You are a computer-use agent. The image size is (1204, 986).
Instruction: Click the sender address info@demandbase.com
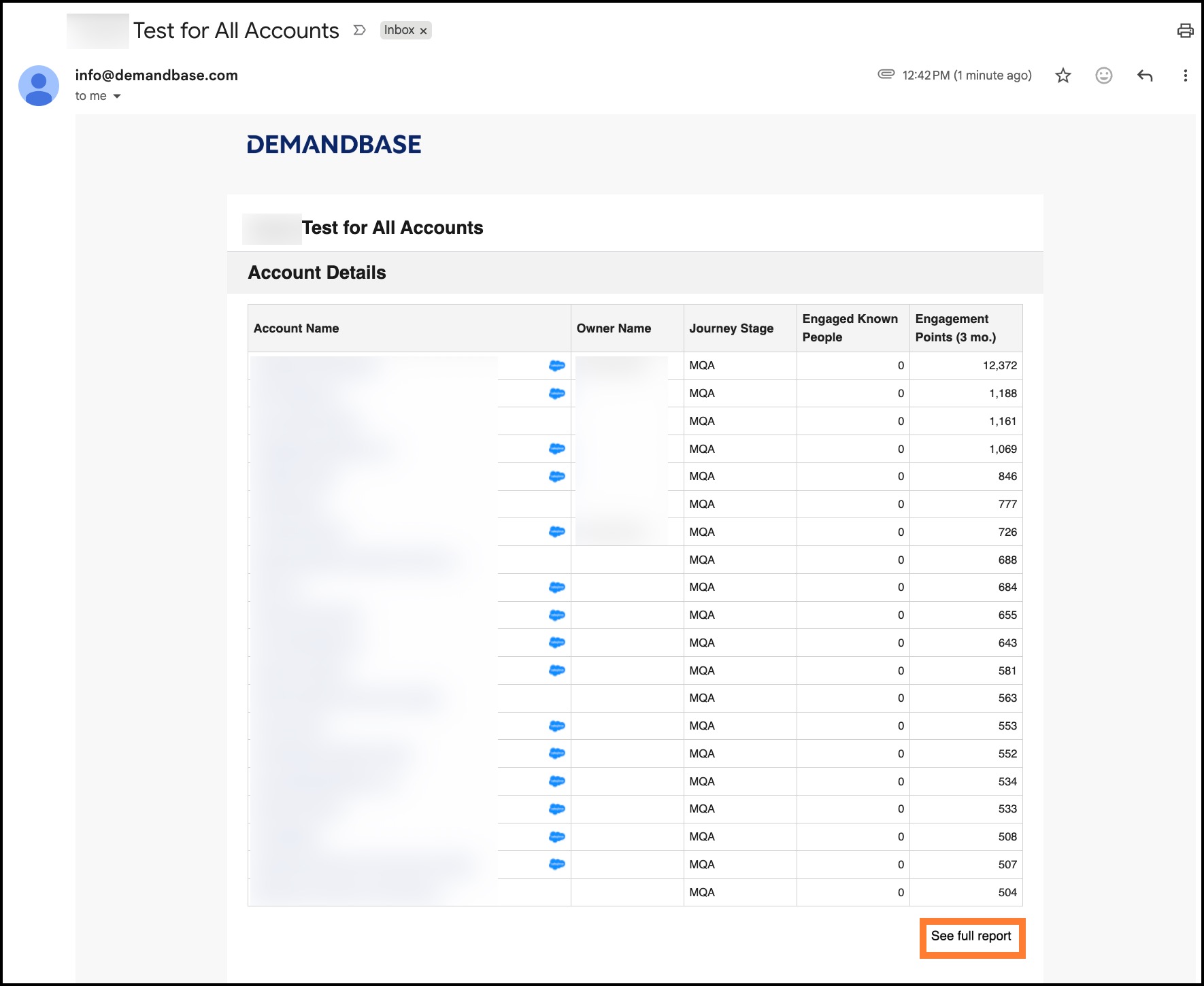click(156, 75)
